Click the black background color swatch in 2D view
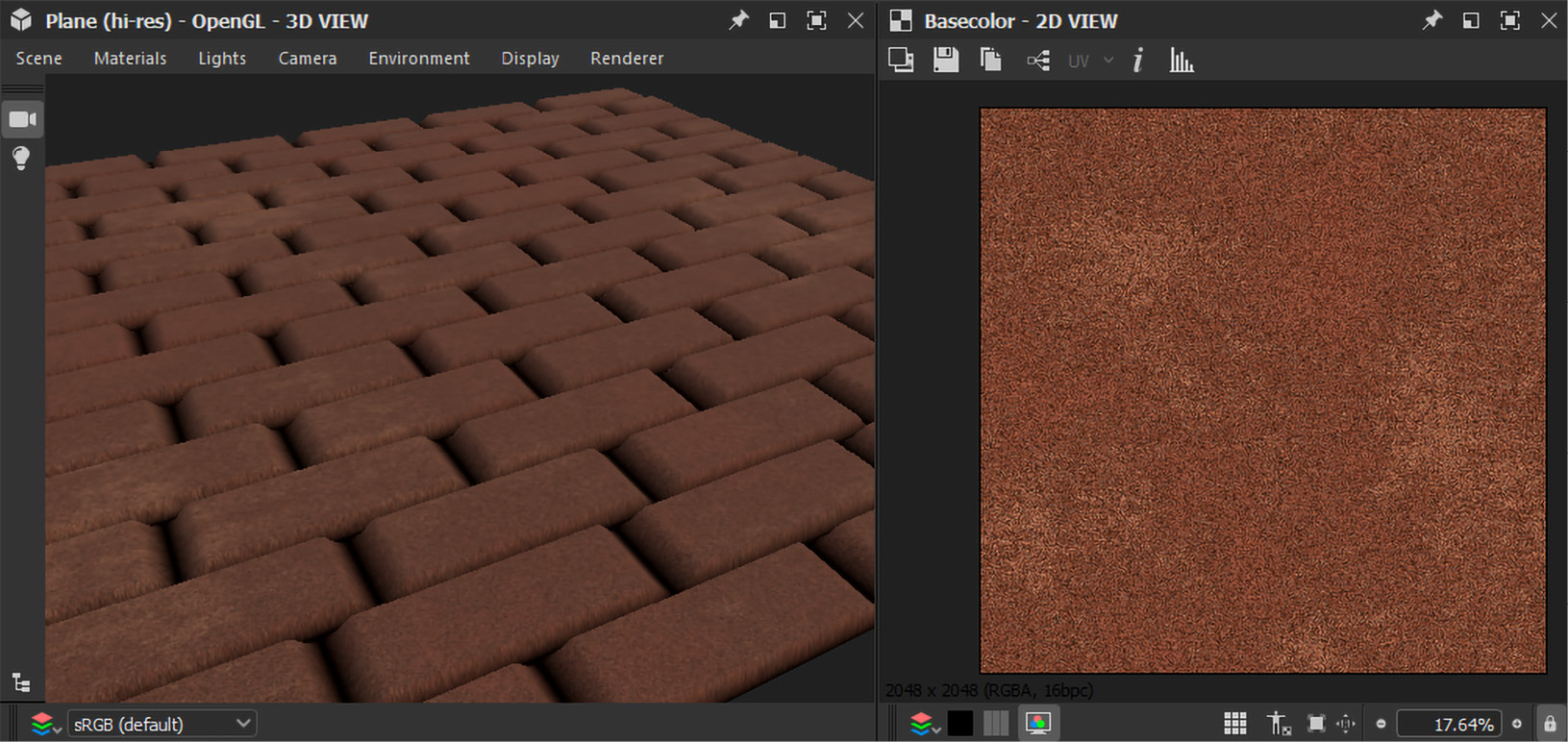The image size is (1568, 742). (960, 723)
